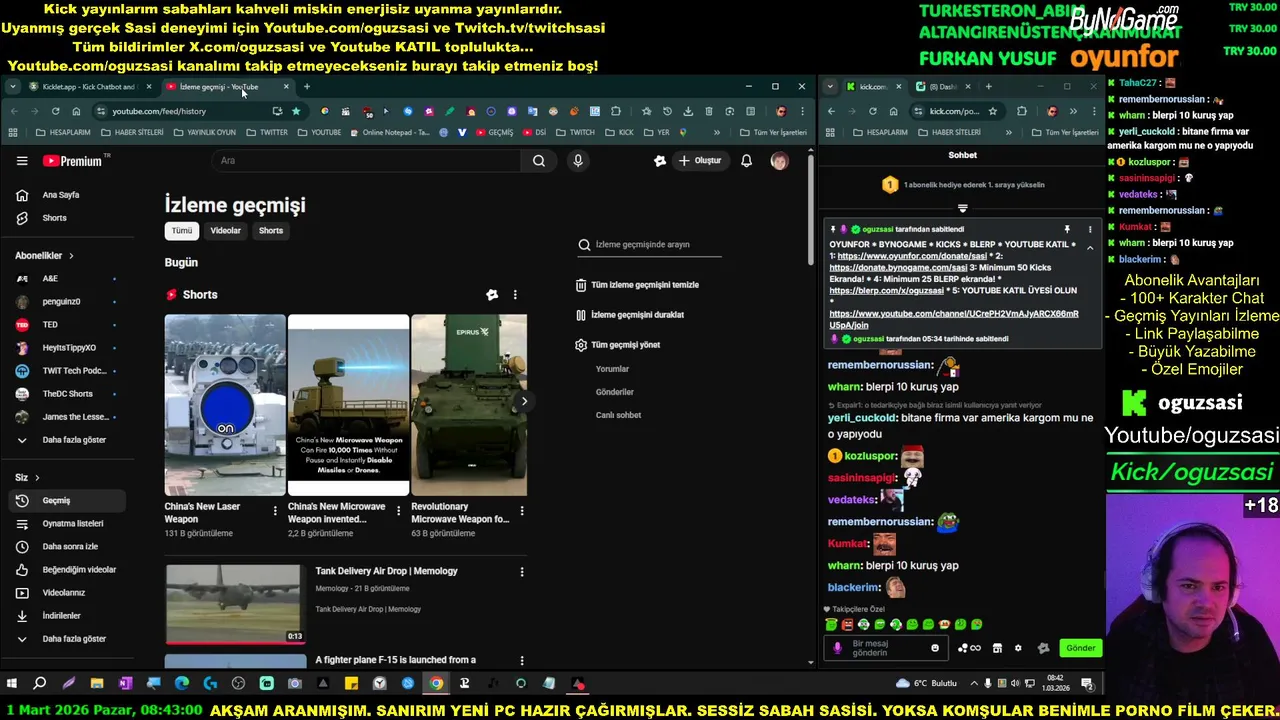This screenshot has height=720, width=1280.
Task: Open the Yorumlar history link
Action: [612, 369]
